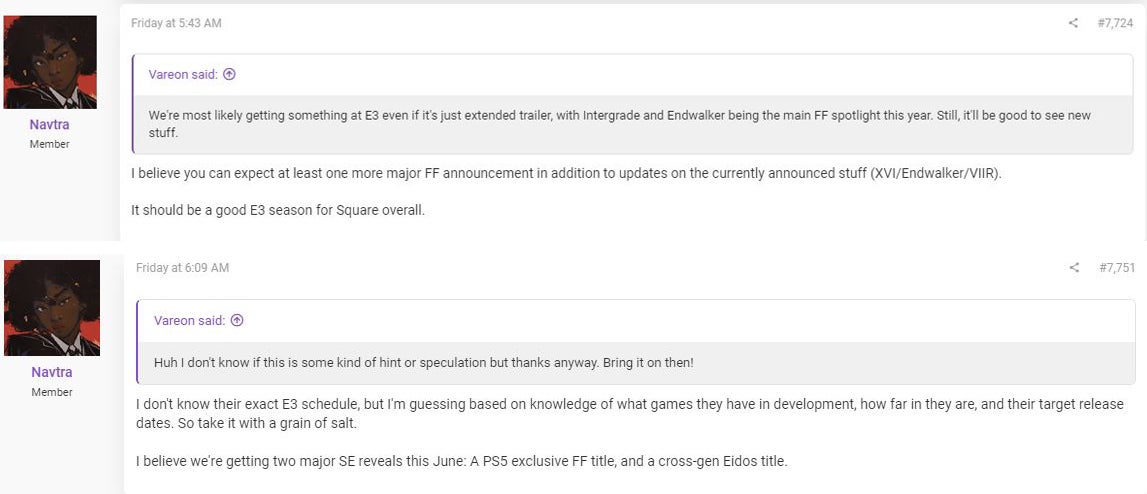The height and width of the screenshot is (494, 1147).
Task: Open the permalink for post #7,751
Action: pyautogui.click(x=1116, y=268)
